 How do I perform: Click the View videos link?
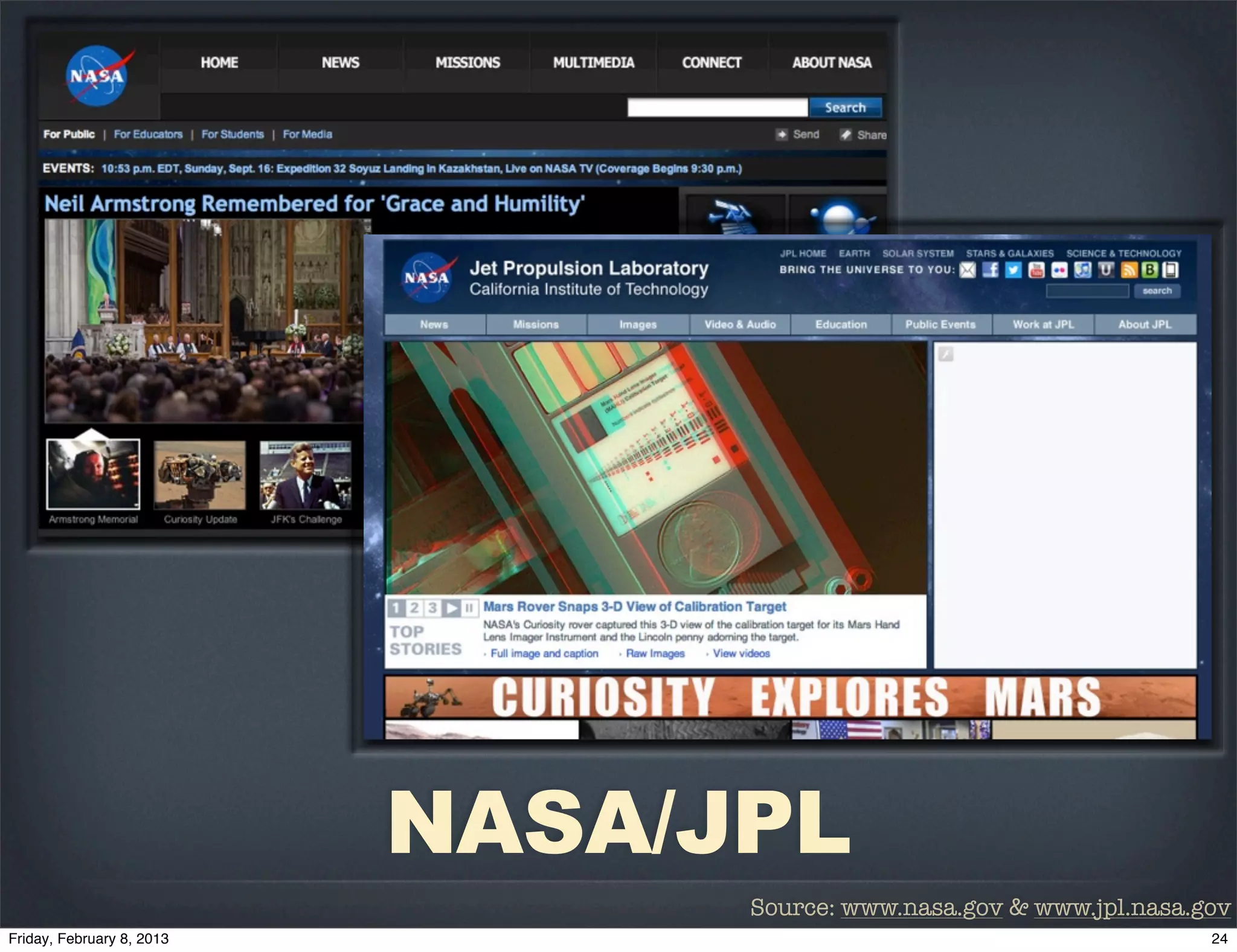pos(741,654)
